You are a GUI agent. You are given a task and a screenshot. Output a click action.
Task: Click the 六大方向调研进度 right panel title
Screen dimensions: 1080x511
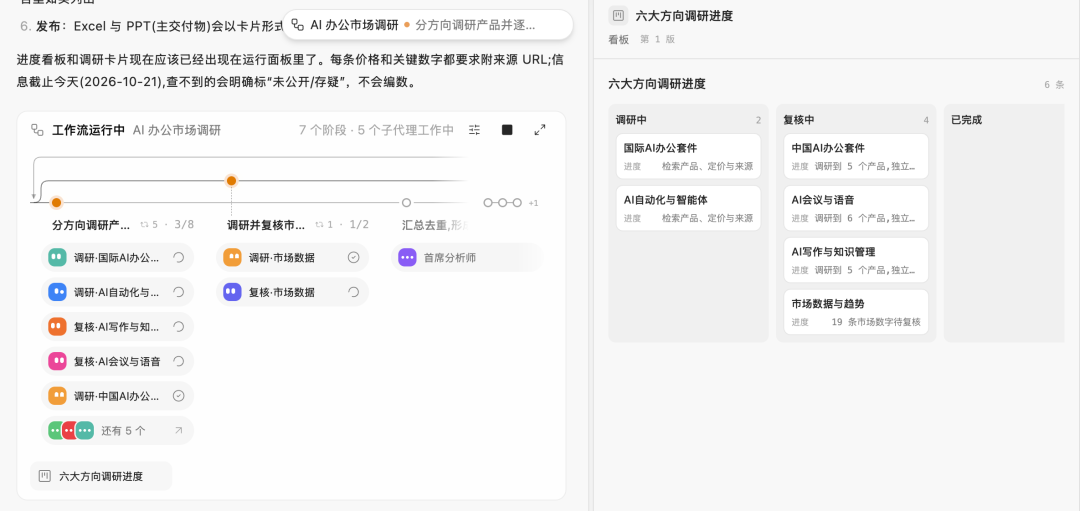pos(684,16)
